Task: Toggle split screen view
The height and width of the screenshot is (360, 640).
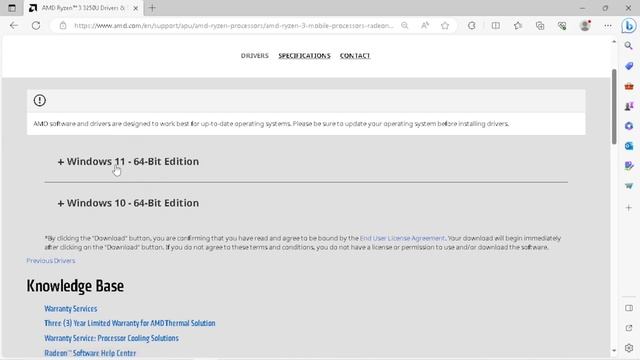Action: [496, 25]
